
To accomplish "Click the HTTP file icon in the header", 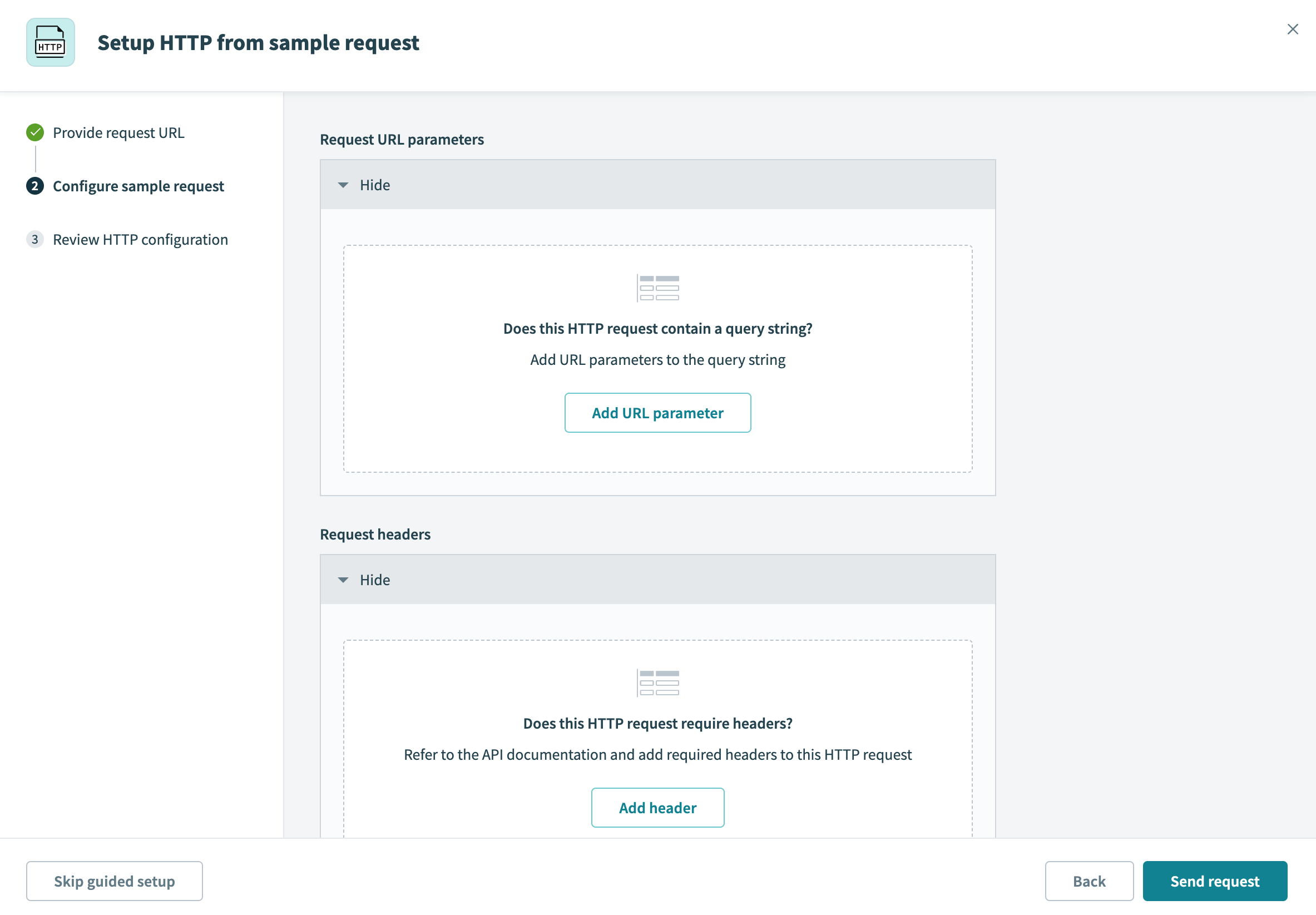I will point(51,42).
